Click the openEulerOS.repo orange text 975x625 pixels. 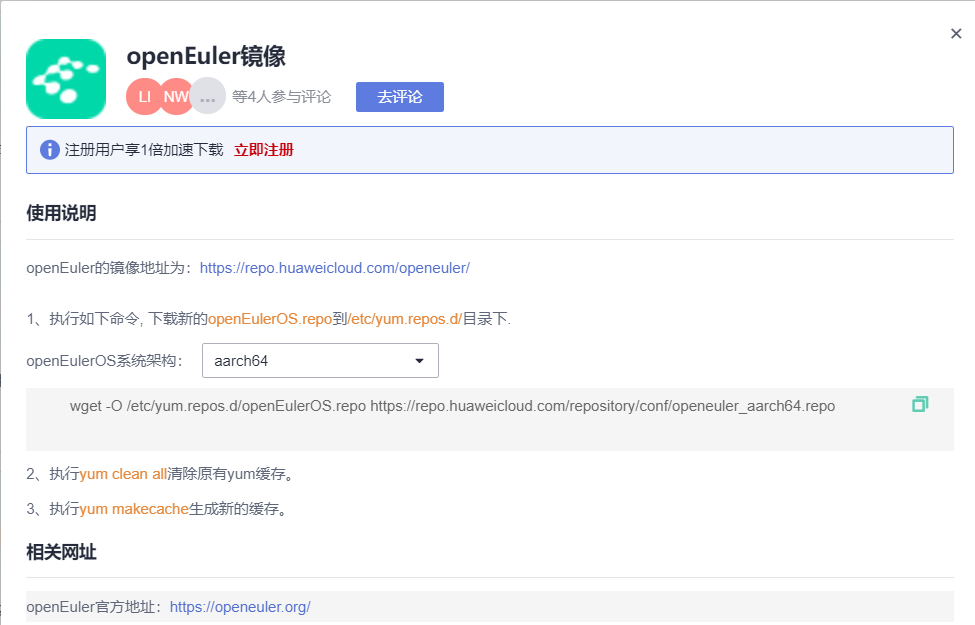pos(270,319)
